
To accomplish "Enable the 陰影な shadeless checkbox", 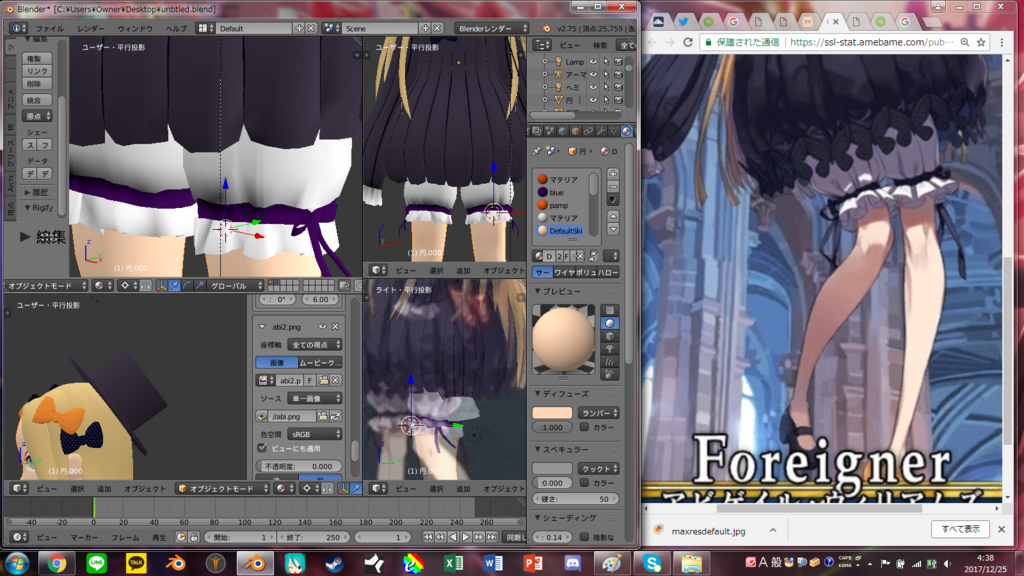I will point(584,537).
